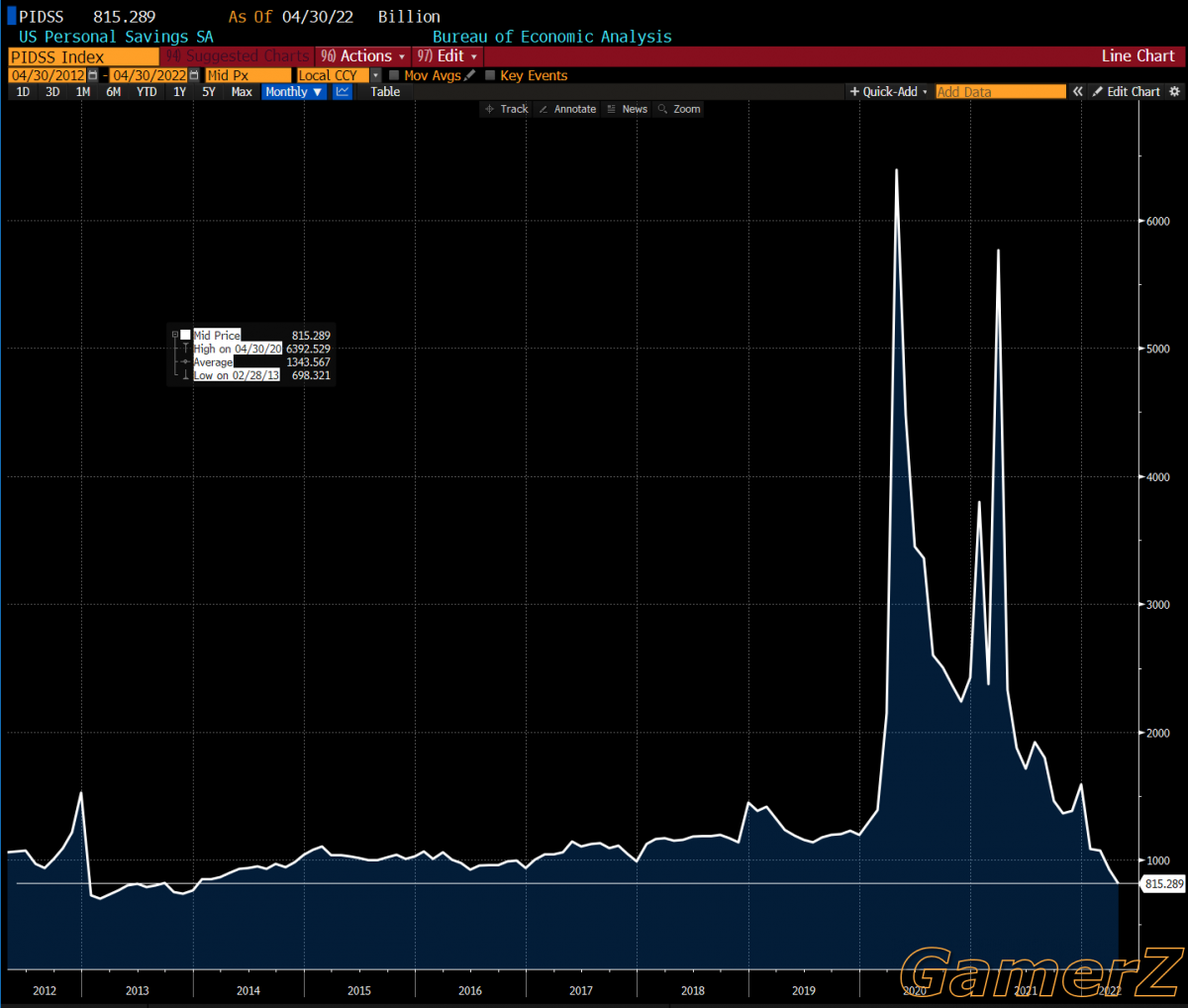Select the YTD time range tab
The height and width of the screenshot is (1008, 1188).
tap(147, 92)
